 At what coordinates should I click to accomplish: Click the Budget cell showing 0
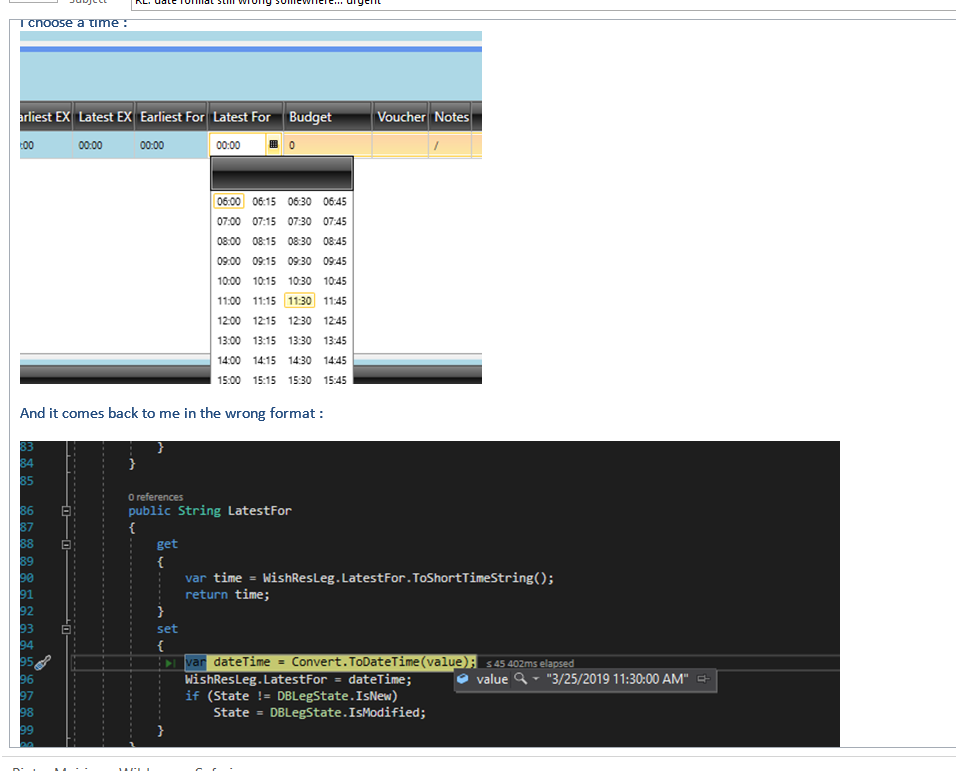point(328,145)
